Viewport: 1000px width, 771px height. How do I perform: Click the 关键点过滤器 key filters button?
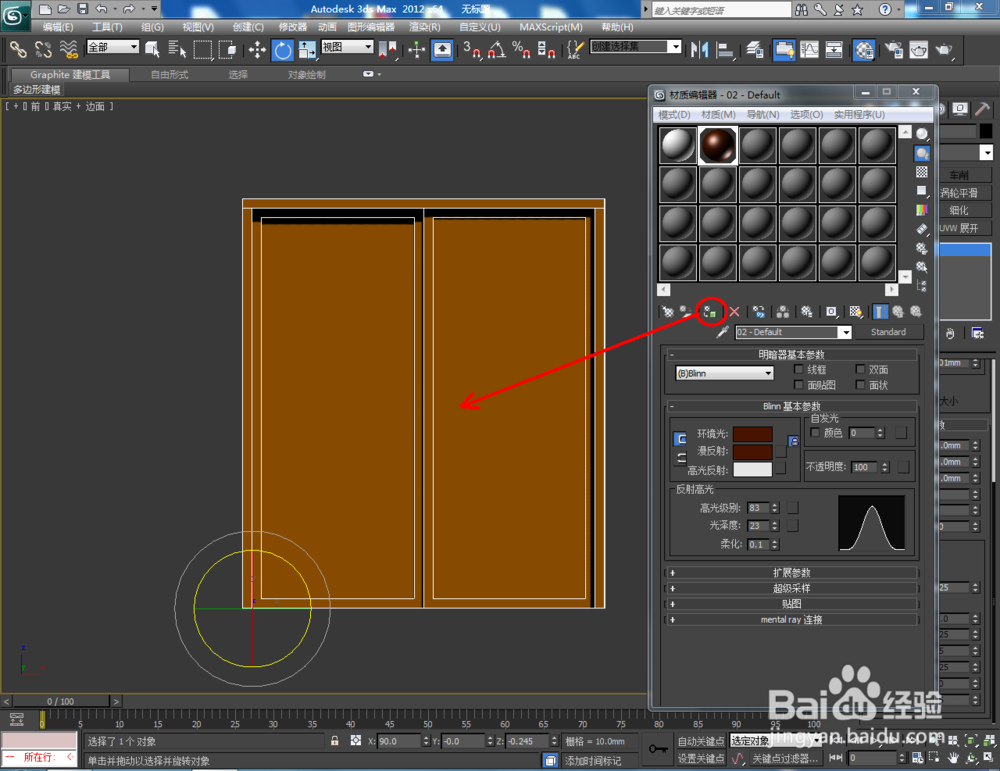[785, 758]
